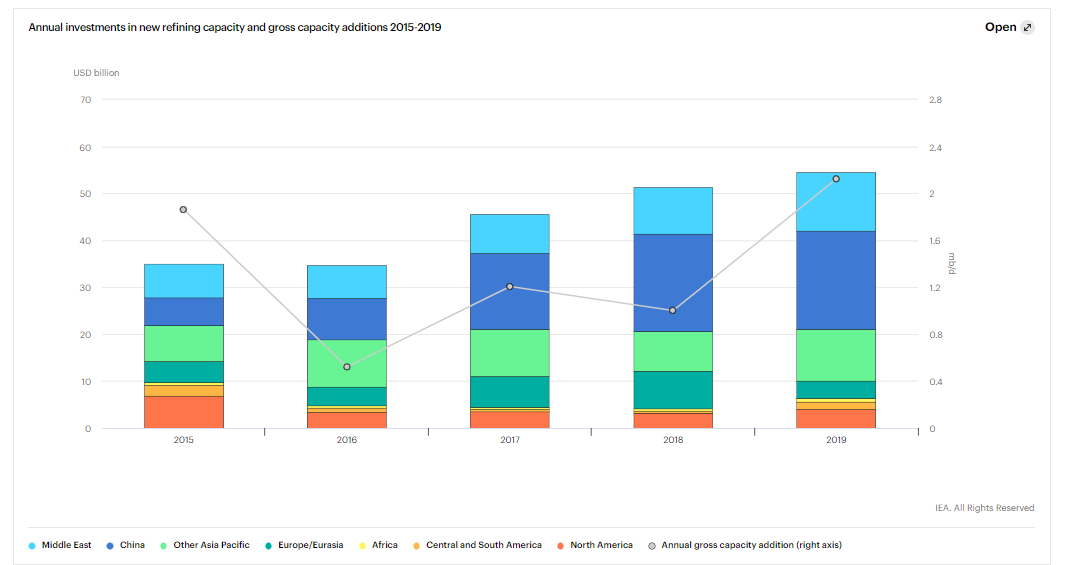Click the 2015 x-axis label
The image size is (1066, 565).
[x=184, y=440]
